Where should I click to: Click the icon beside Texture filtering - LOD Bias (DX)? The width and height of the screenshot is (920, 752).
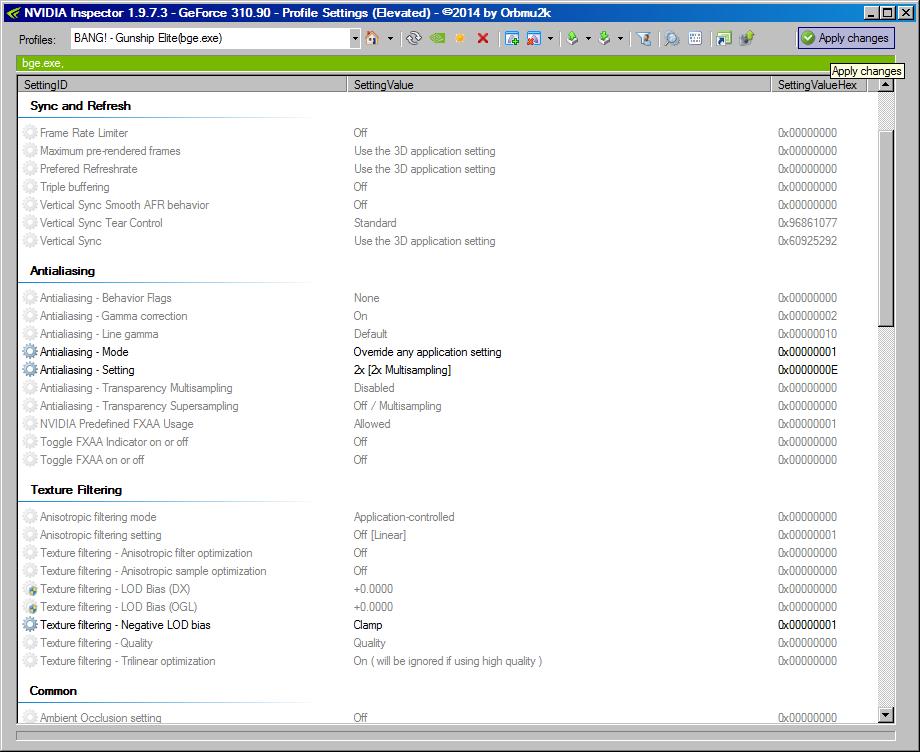click(31, 589)
